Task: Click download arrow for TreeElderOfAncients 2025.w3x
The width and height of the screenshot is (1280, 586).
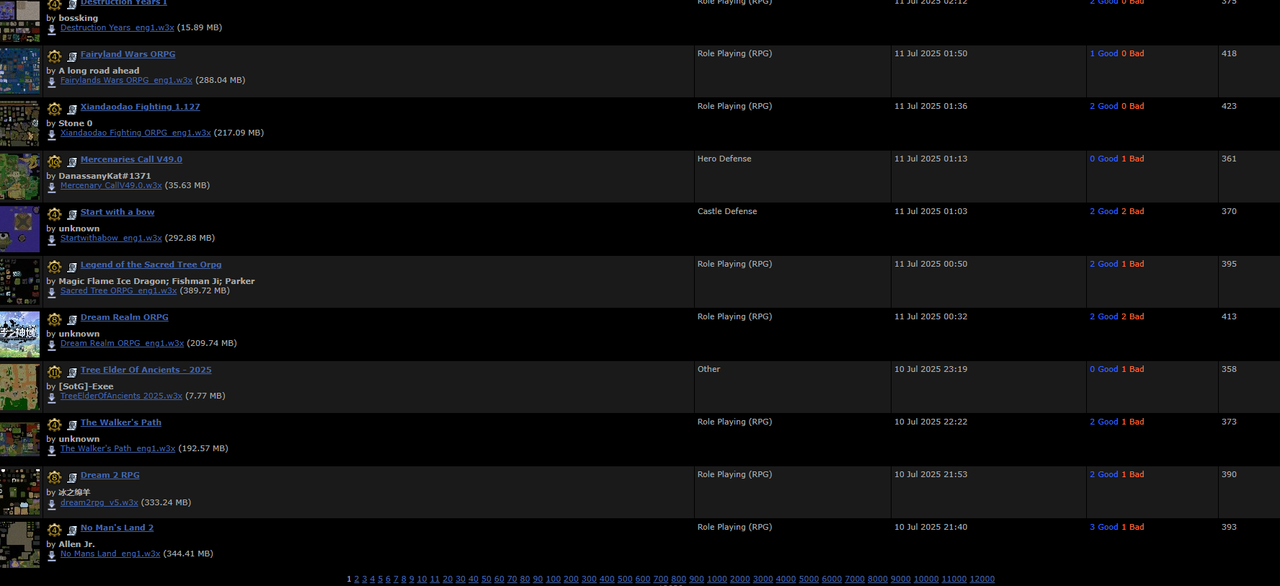Action: pos(52,397)
